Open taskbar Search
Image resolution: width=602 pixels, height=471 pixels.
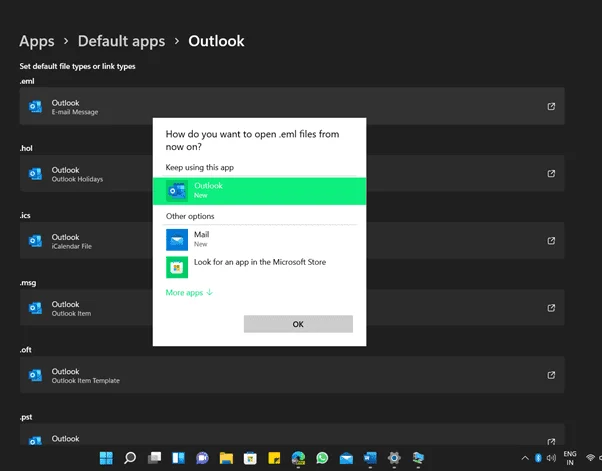[x=130, y=458]
